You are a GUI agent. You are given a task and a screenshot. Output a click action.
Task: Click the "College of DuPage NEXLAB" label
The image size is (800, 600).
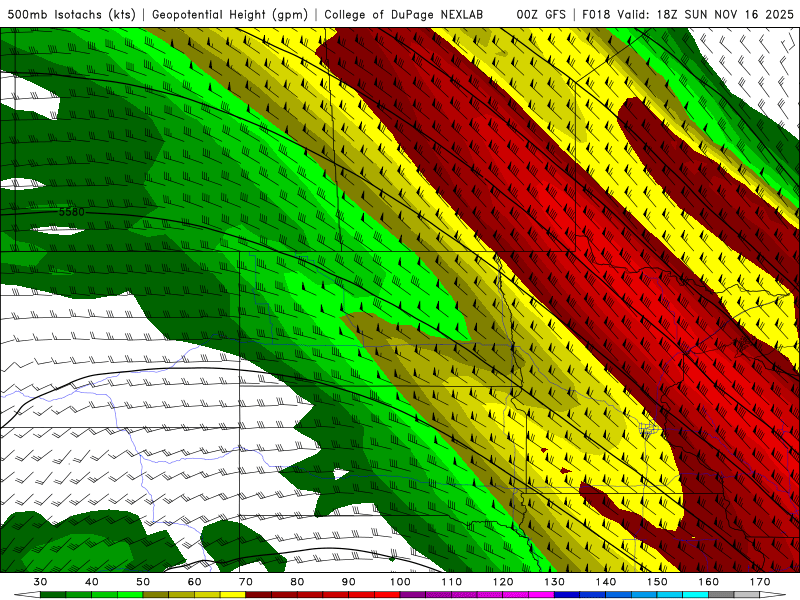404,14
